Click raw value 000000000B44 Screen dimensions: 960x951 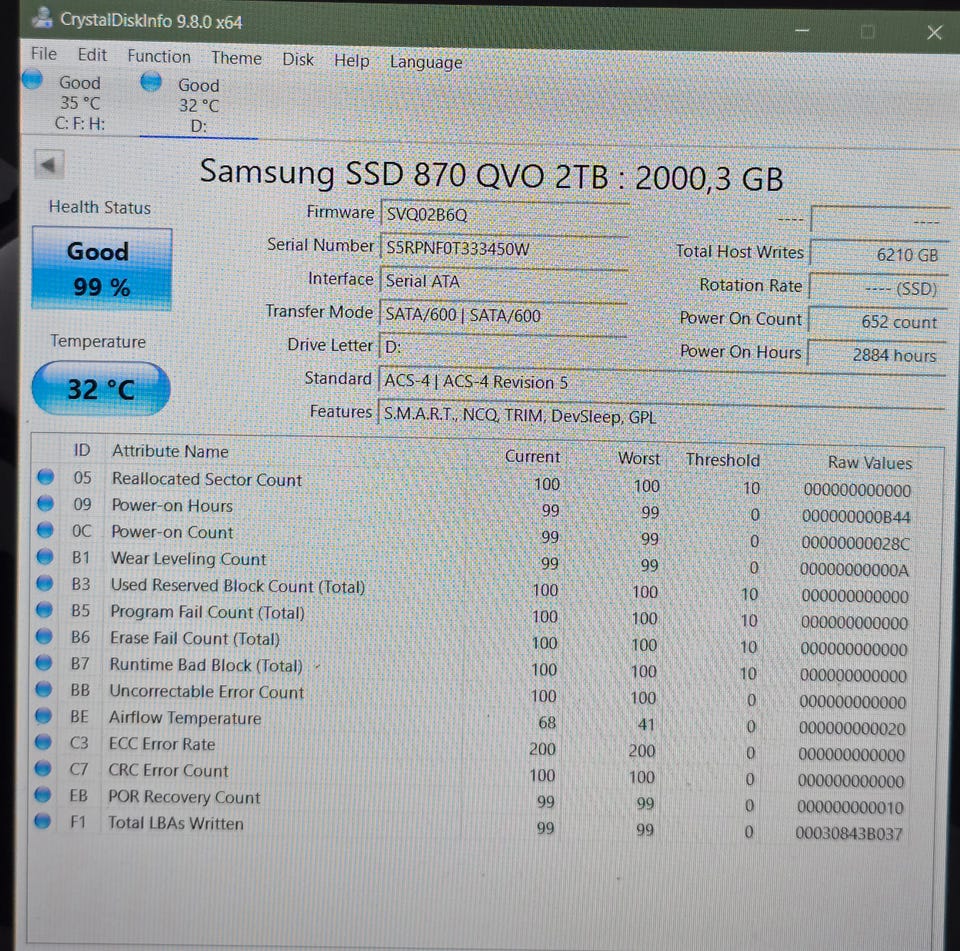pyautogui.click(x=856, y=516)
